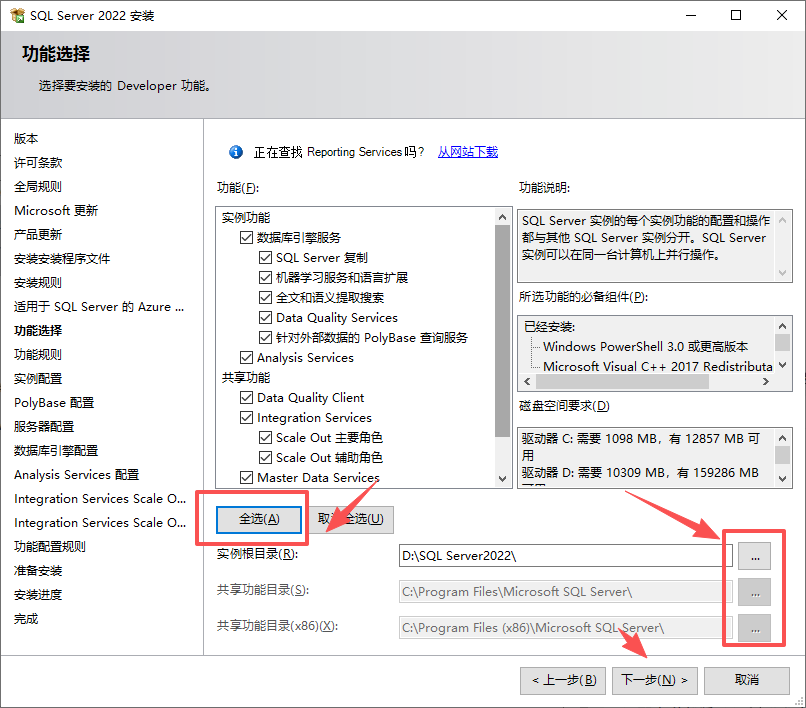Screen dimensions: 806x708
Task: Go back with 上一步(B) button
Action: [563, 680]
